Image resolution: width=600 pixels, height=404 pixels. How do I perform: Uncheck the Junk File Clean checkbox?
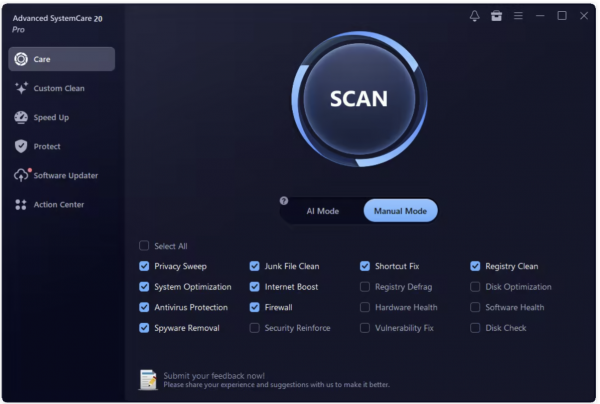[254, 266]
